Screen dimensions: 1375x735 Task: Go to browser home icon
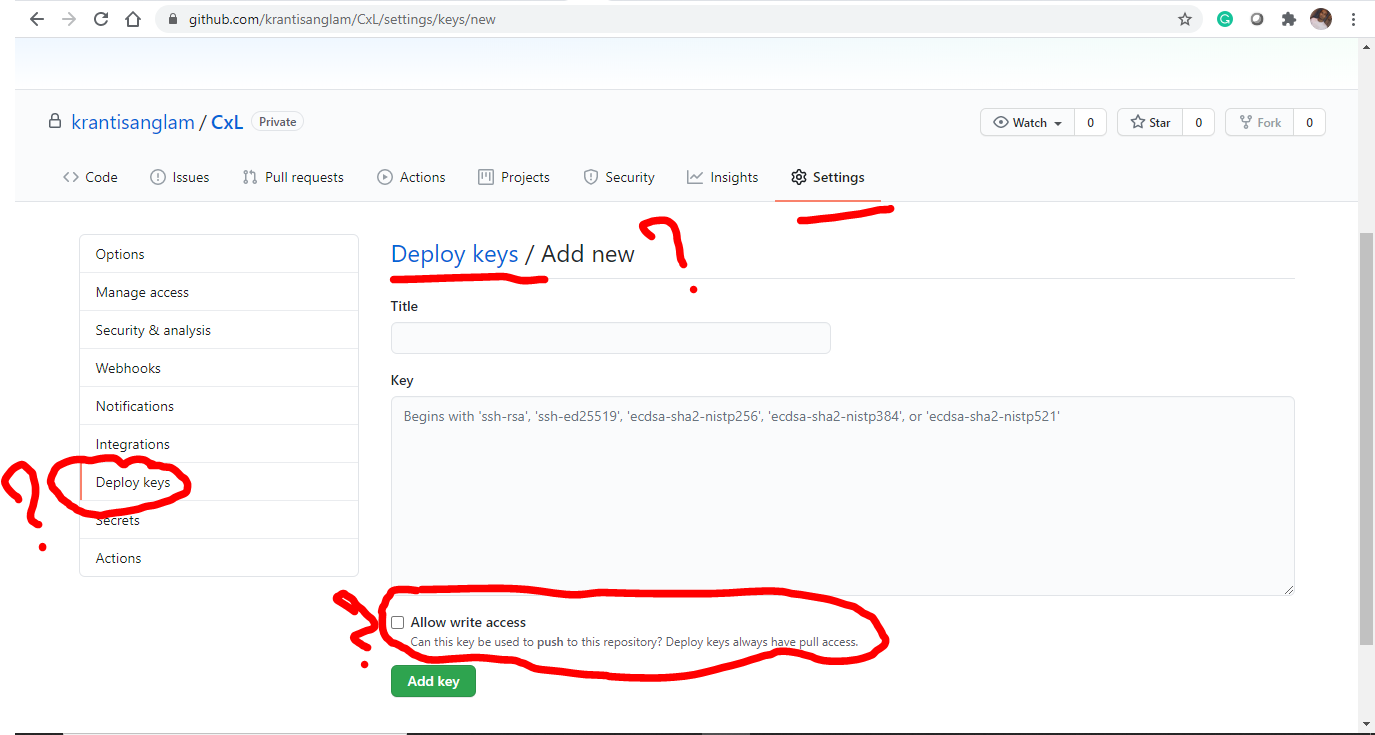(x=133, y=19)
